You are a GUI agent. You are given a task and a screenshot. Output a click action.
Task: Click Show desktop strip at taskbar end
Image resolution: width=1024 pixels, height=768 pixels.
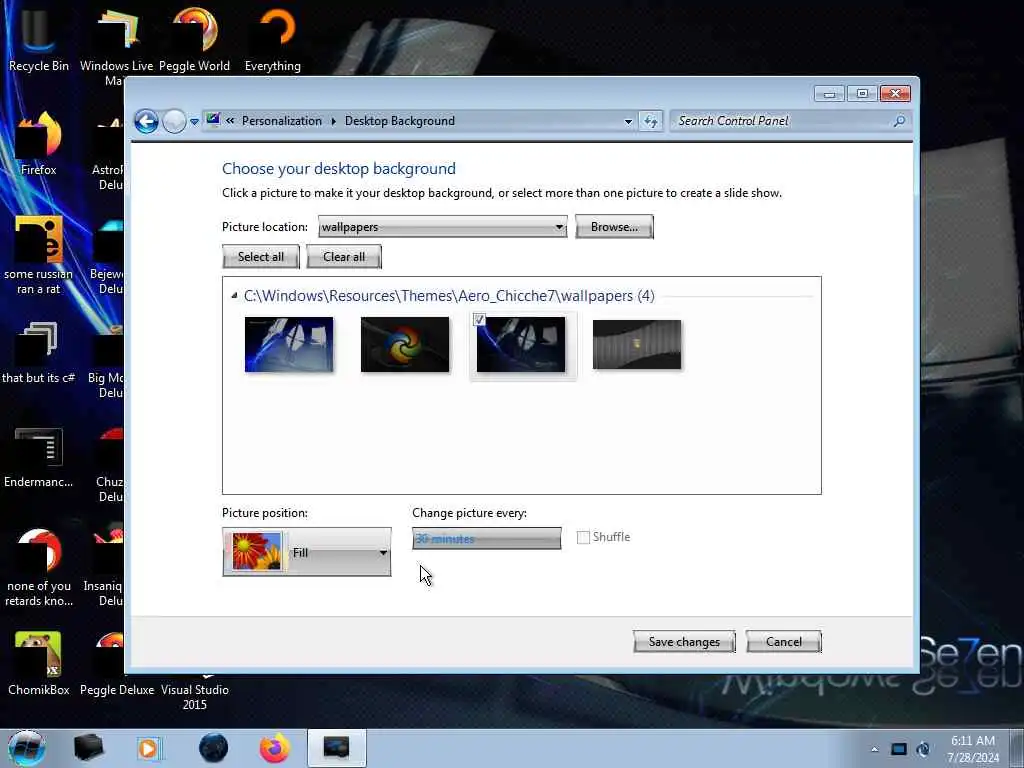(1017, 748)
